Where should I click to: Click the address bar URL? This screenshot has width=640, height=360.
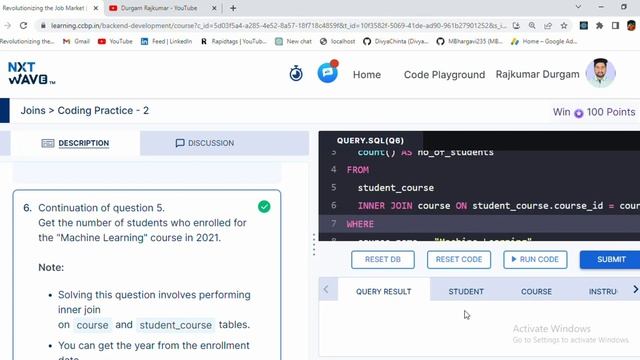[278, 25]
